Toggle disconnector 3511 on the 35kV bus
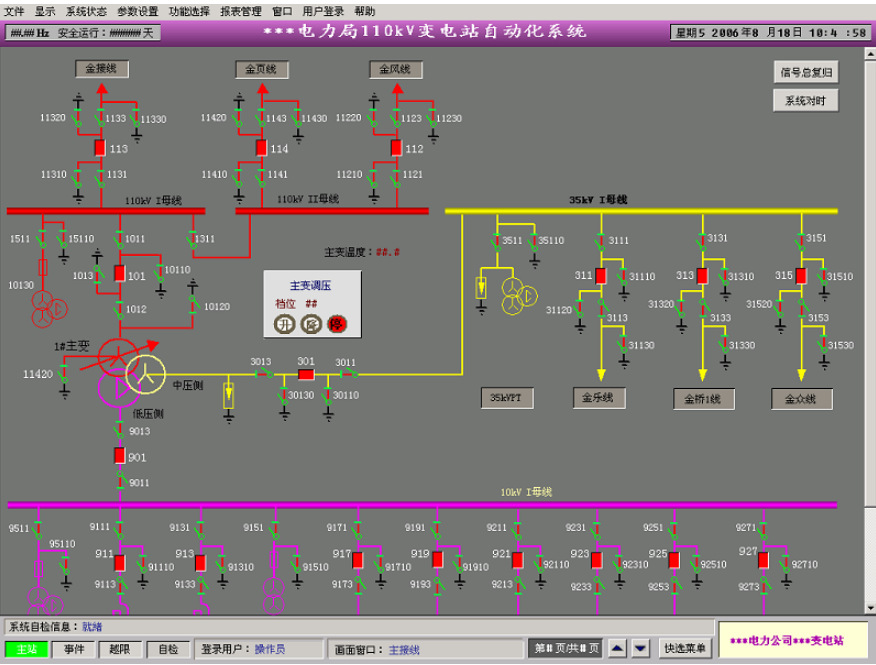 click(497, 241)
